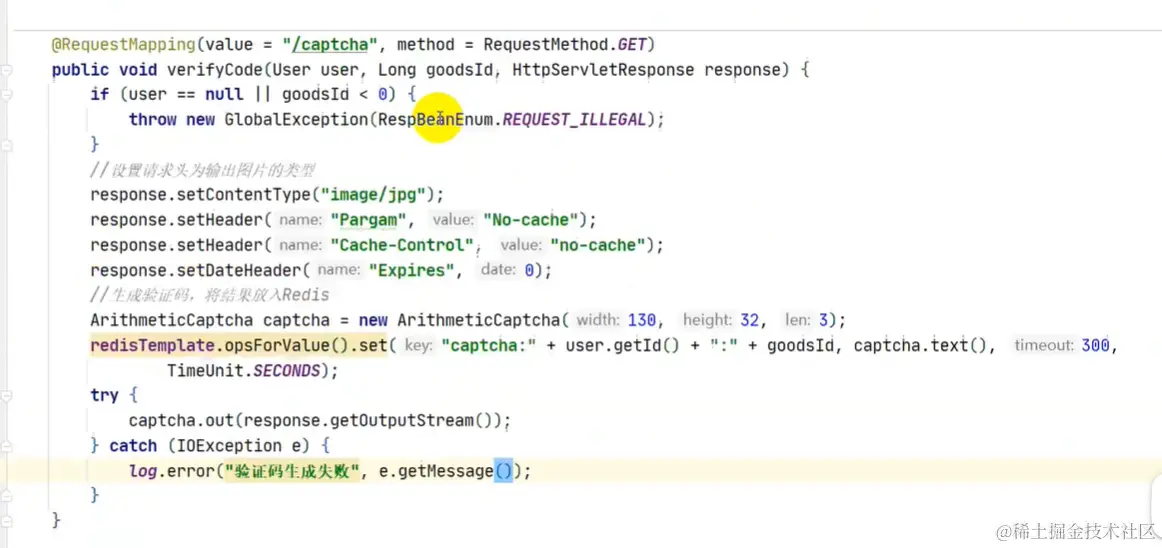The height and width of the screenshot is (548, 1162).
Task: Click the log identifier before .error
Action: [x=142, y=471]
